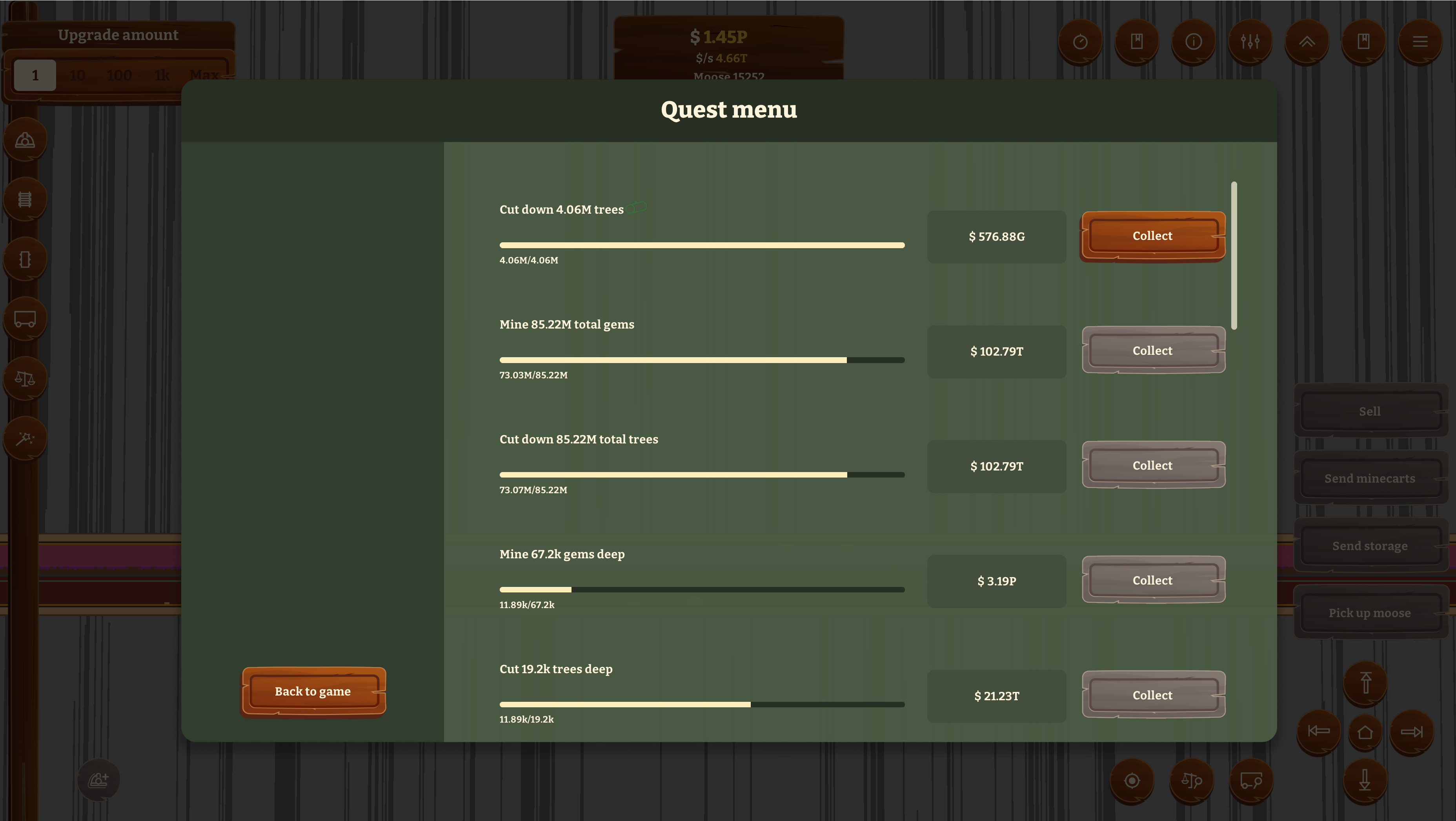Click the $ 3.19P reward value
Screen dimensions: 1456x821
pyautogui.click(x=997, y=581)
